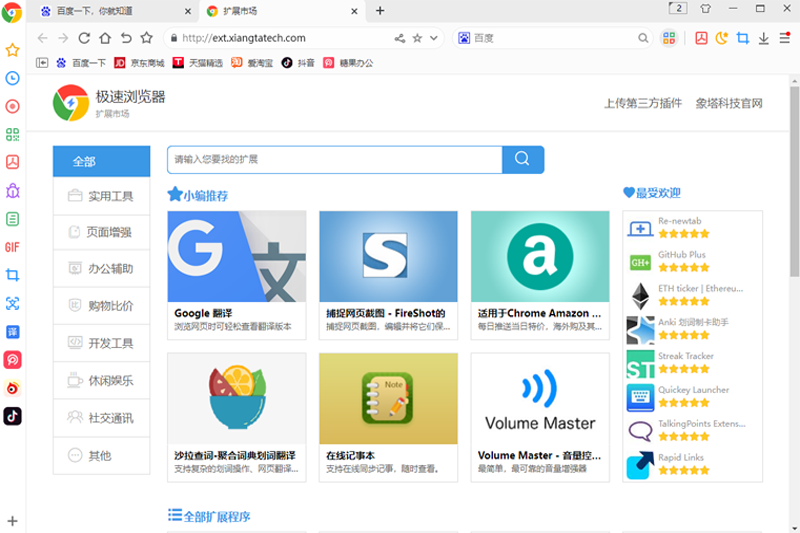Open the 象塔科技官网 link
Screen dimensions: 800x533
729,103
